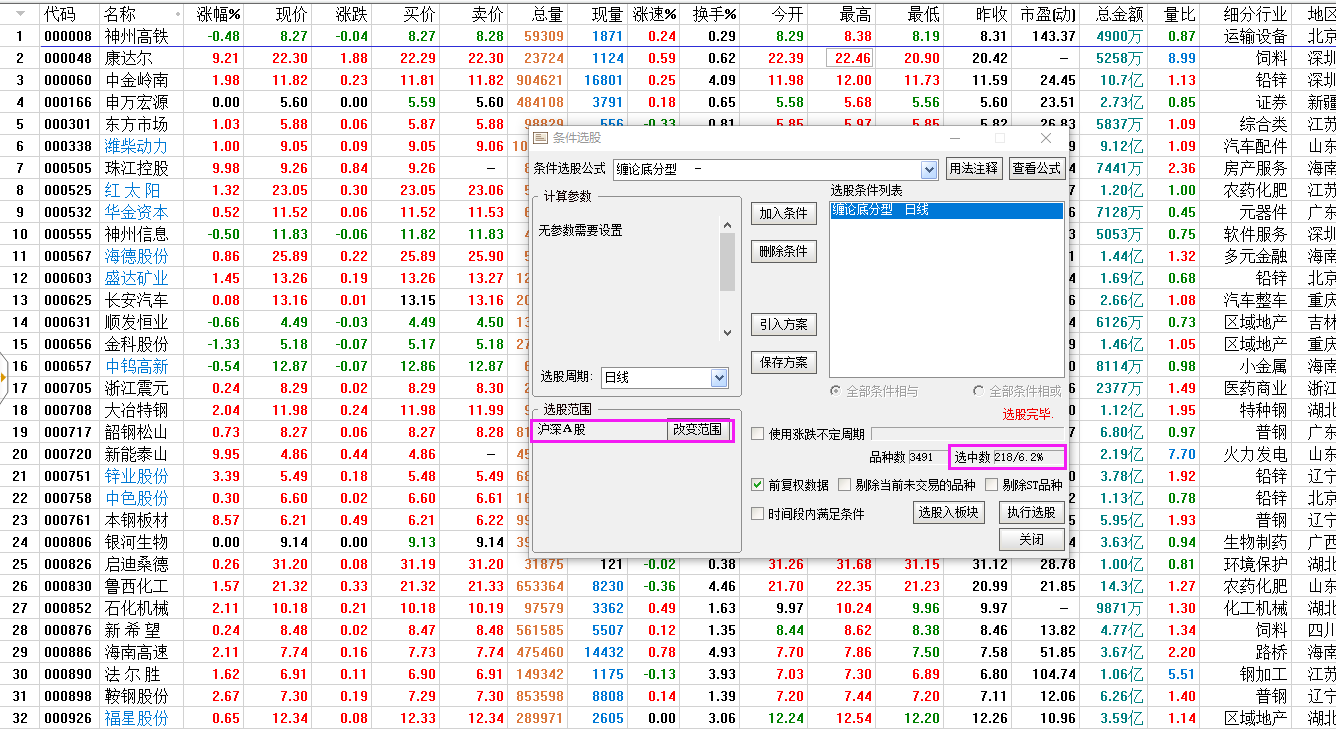
Task: Enable 剔除当前未交易的品种 checkbox
Action: coord(845,485)
